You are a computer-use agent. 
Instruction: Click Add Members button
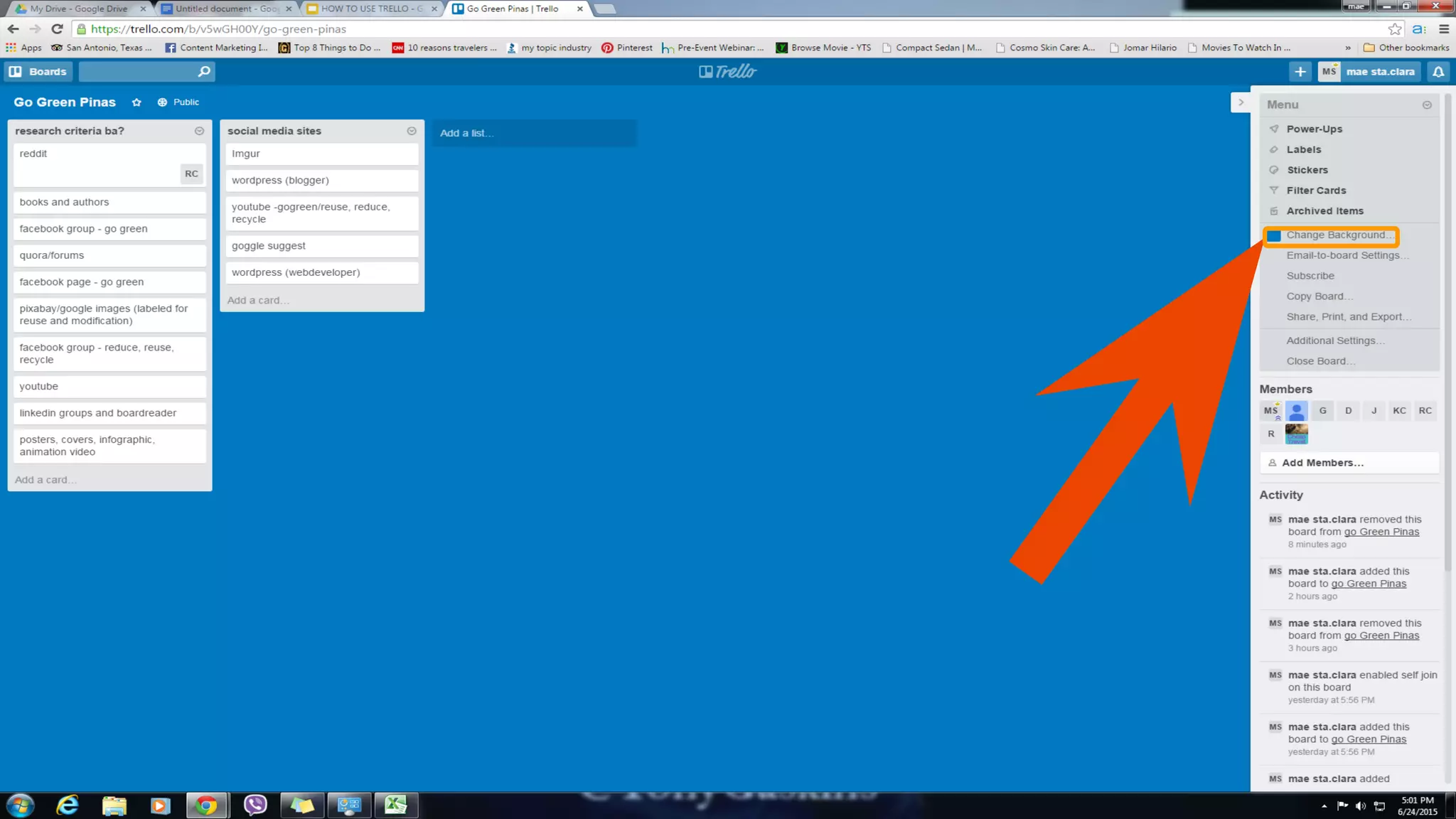click(1322, 463)
